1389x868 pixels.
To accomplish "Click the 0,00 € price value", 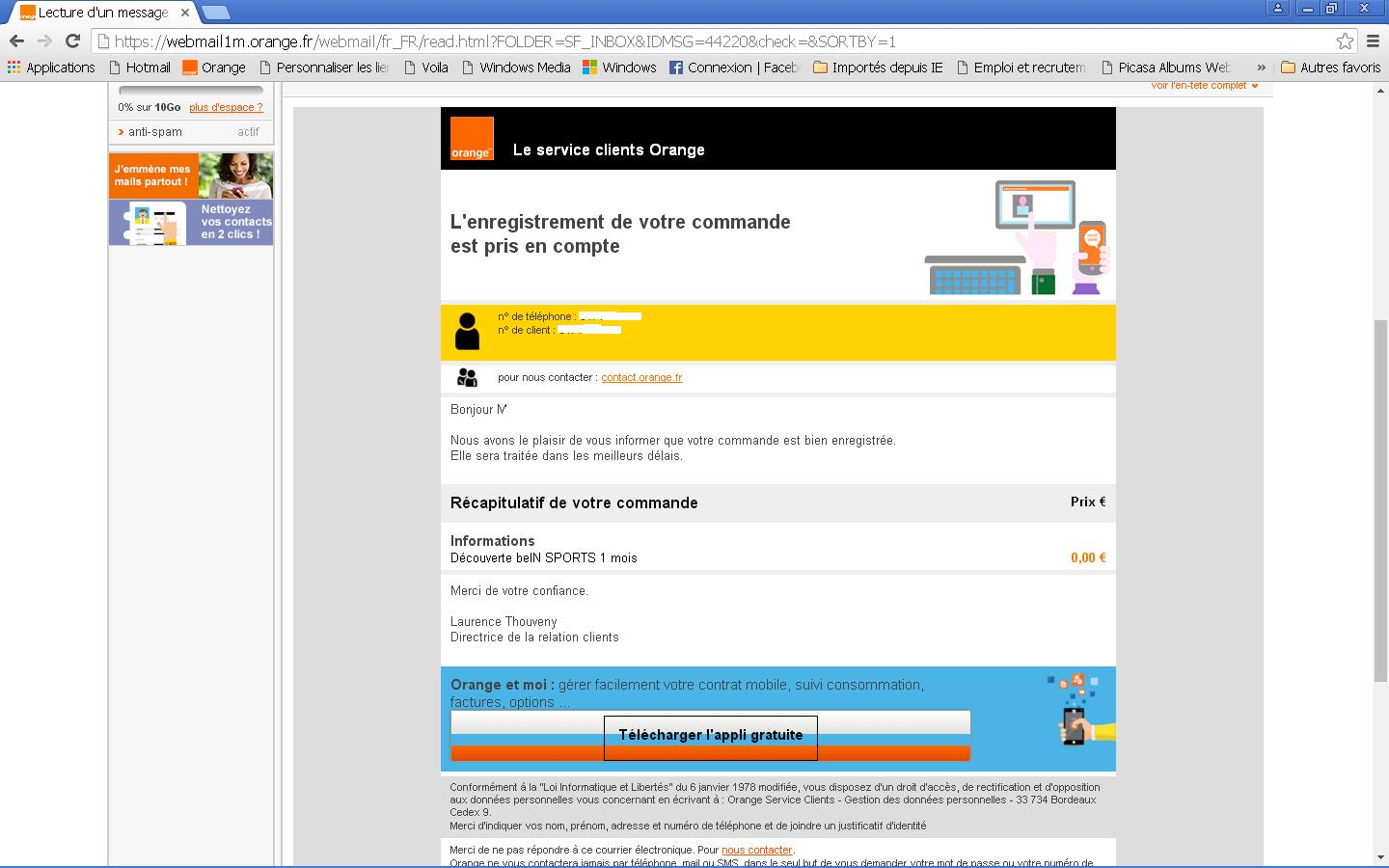I will (1088, 557).
